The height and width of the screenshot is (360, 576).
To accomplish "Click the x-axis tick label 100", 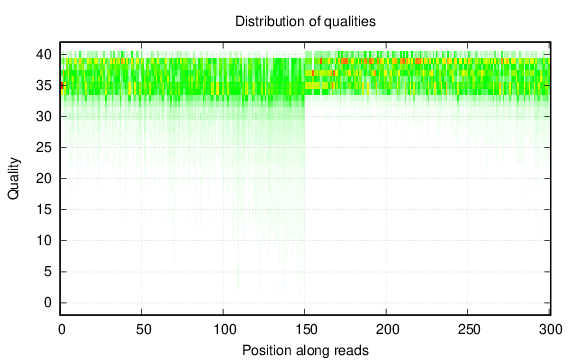I will (x=225, y=330).
